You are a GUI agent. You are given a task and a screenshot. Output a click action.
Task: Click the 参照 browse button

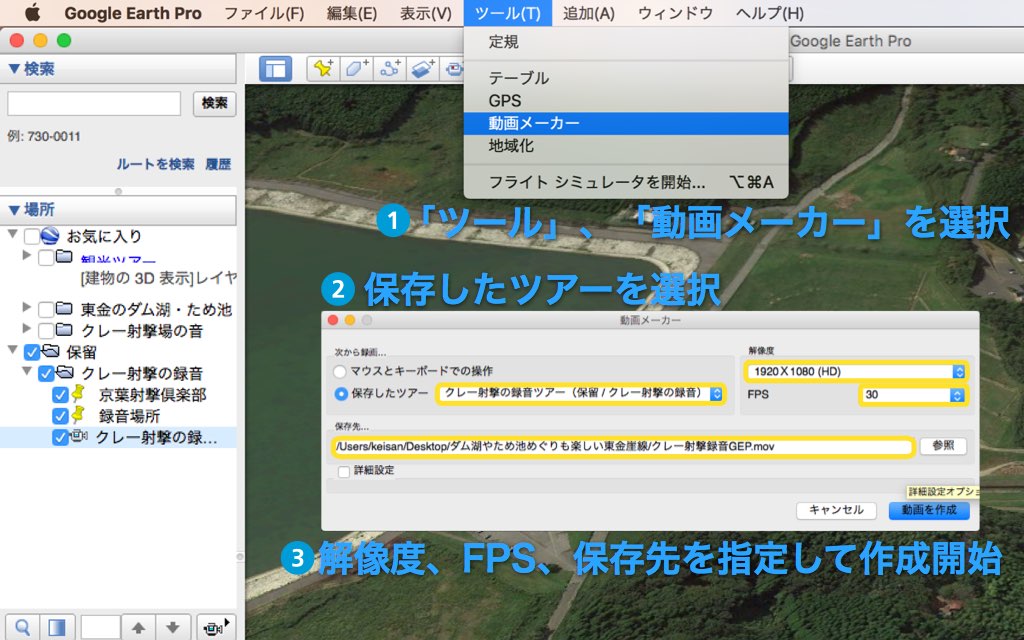(943, 445)
